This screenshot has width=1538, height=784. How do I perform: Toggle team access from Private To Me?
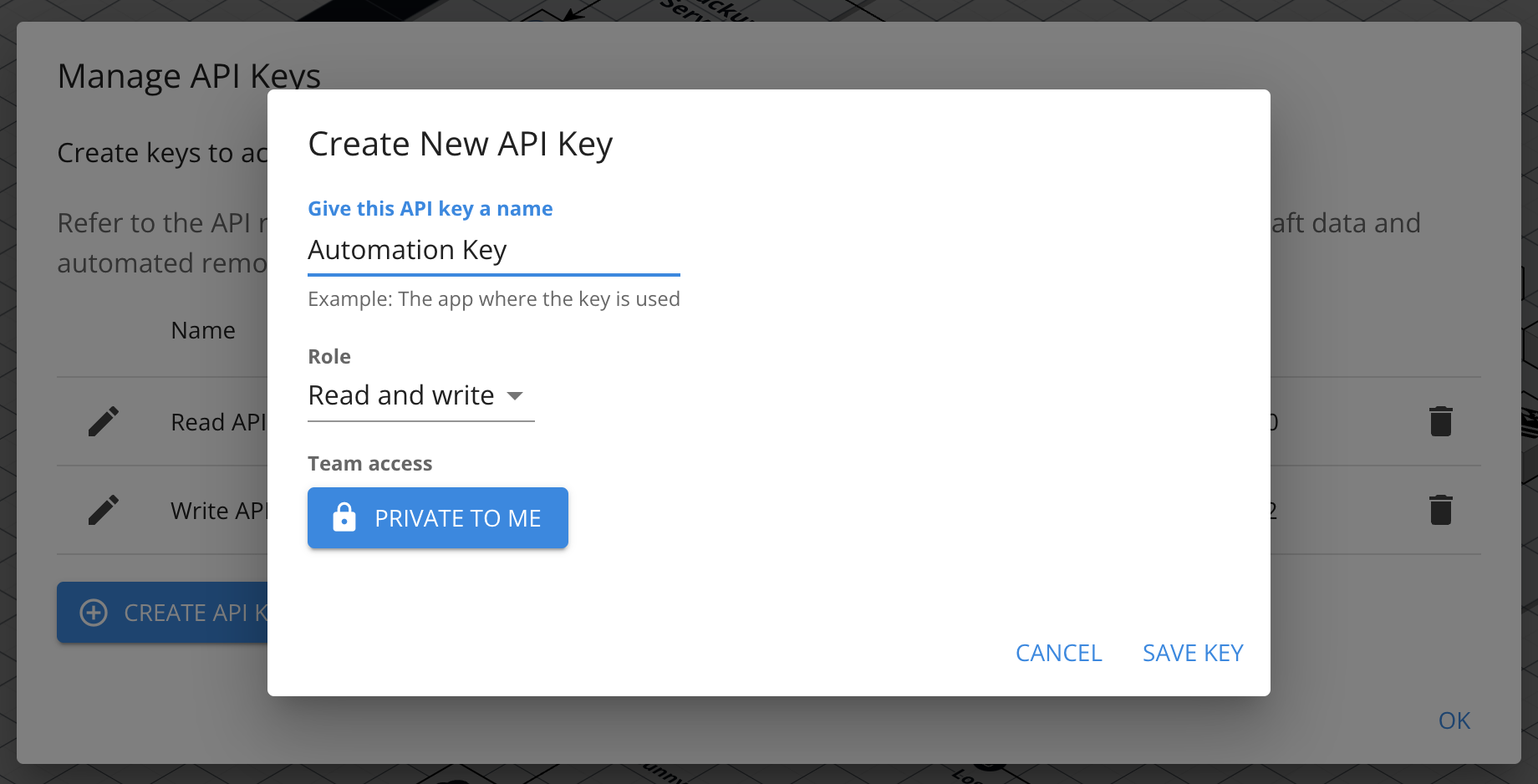[x=437, y=517]
